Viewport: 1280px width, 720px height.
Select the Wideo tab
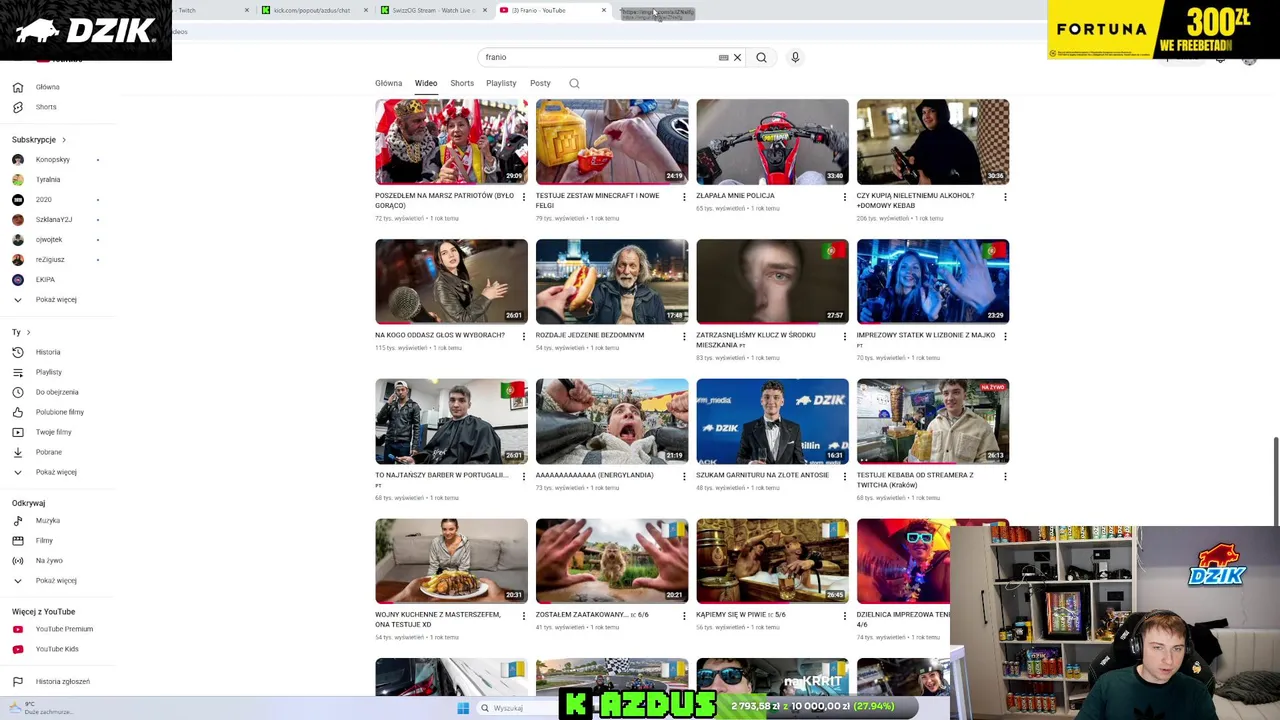[x=426, y=83]
